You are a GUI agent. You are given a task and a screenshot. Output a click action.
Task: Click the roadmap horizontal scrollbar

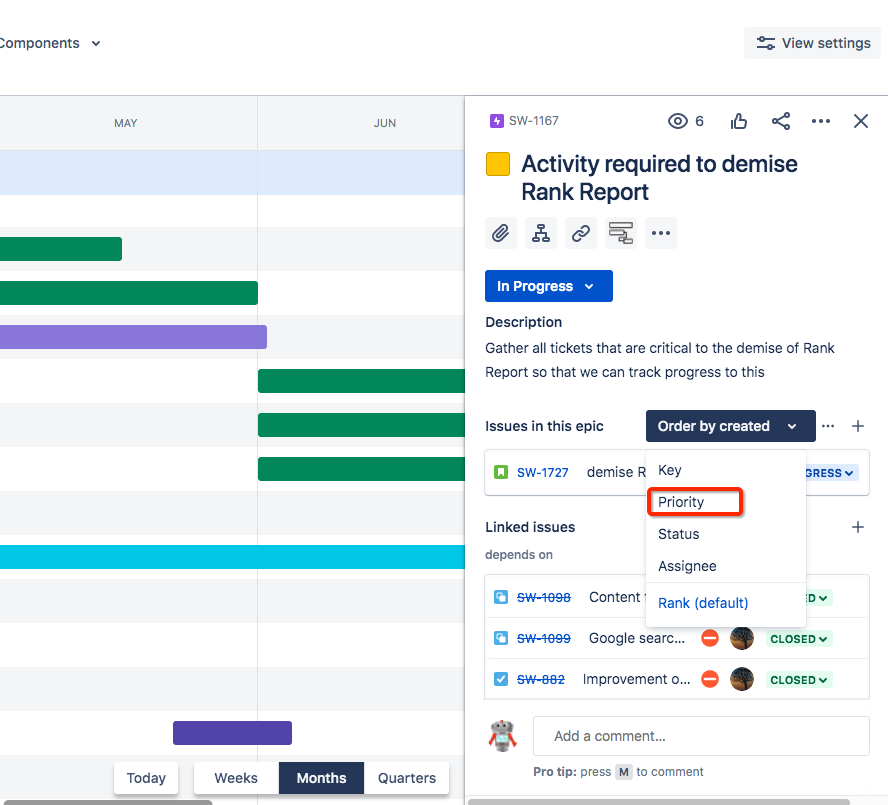pyautogui.click(x=108, y=802)
